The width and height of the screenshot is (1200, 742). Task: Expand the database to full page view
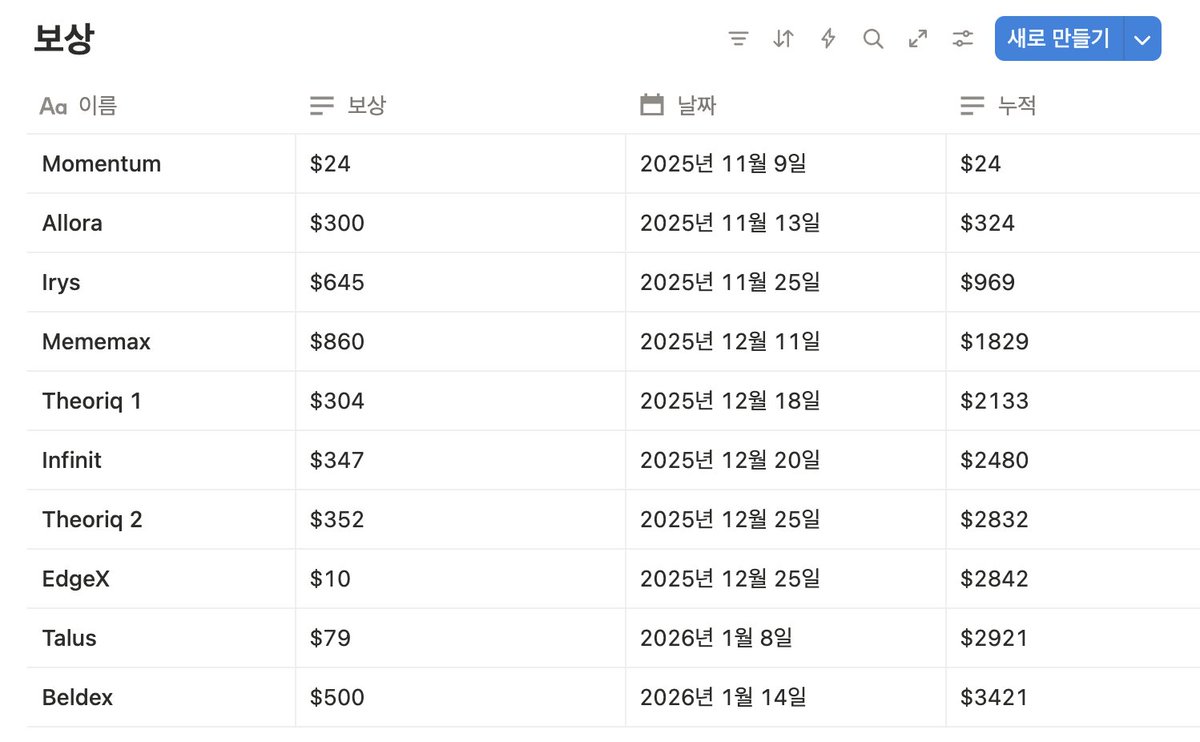917,38
